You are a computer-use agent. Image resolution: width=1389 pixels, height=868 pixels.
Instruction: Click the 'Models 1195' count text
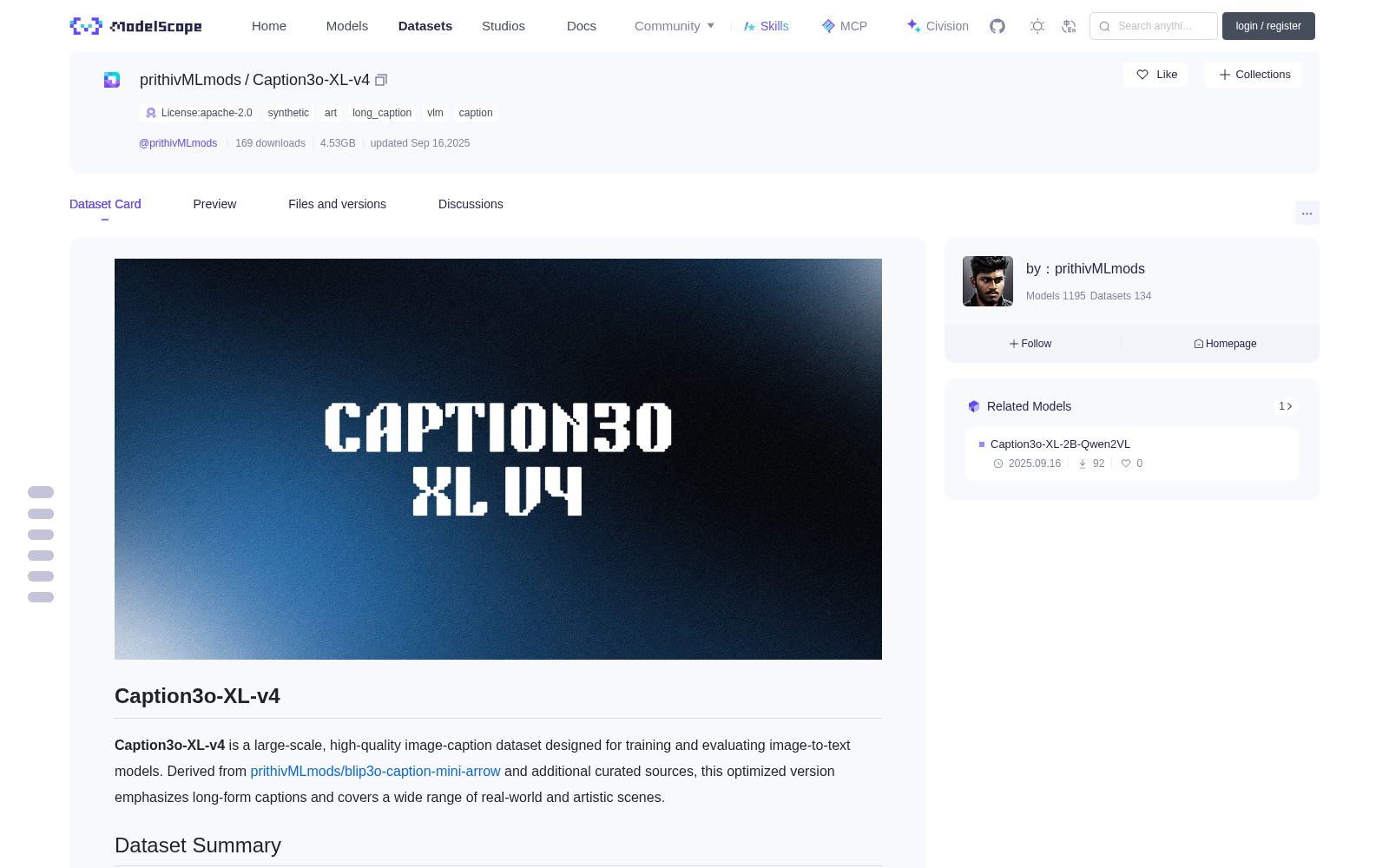(x=1056, y=296)
